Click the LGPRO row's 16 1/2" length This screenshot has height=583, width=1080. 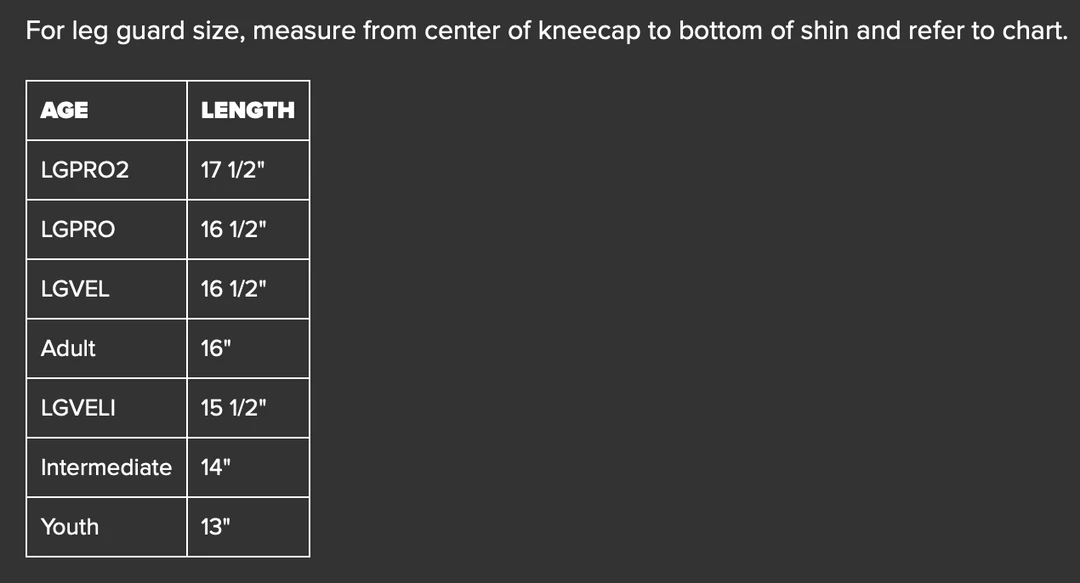[x=233, y=230]
